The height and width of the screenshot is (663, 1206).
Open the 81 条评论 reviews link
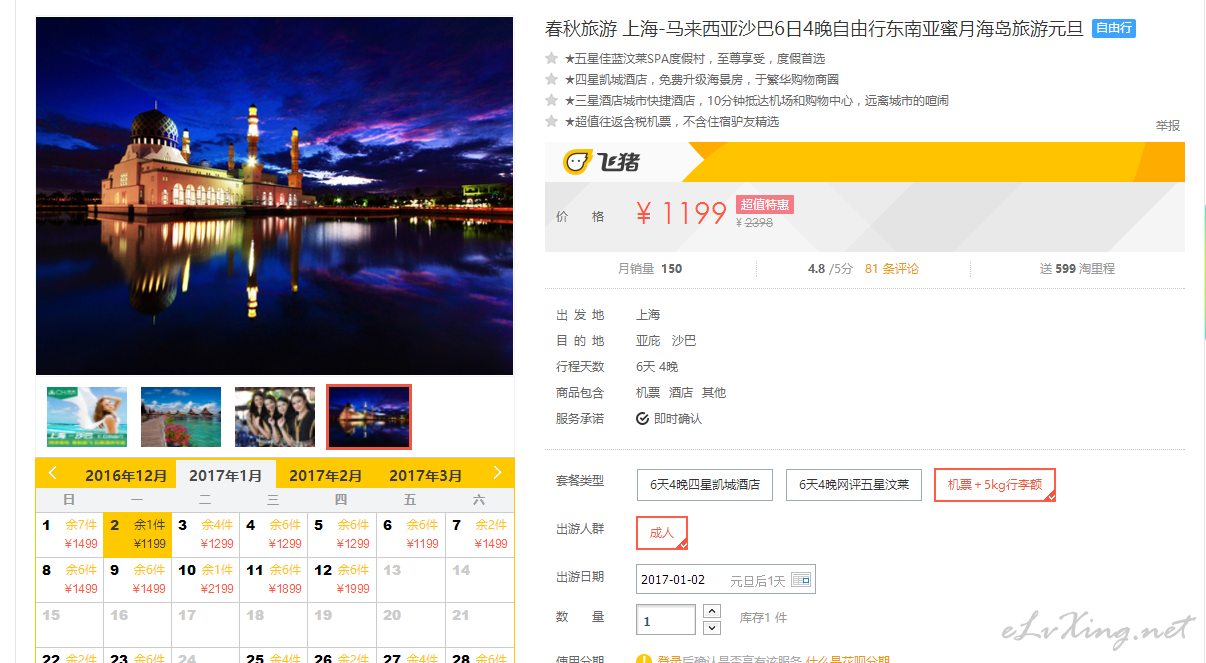coord(892,269)
